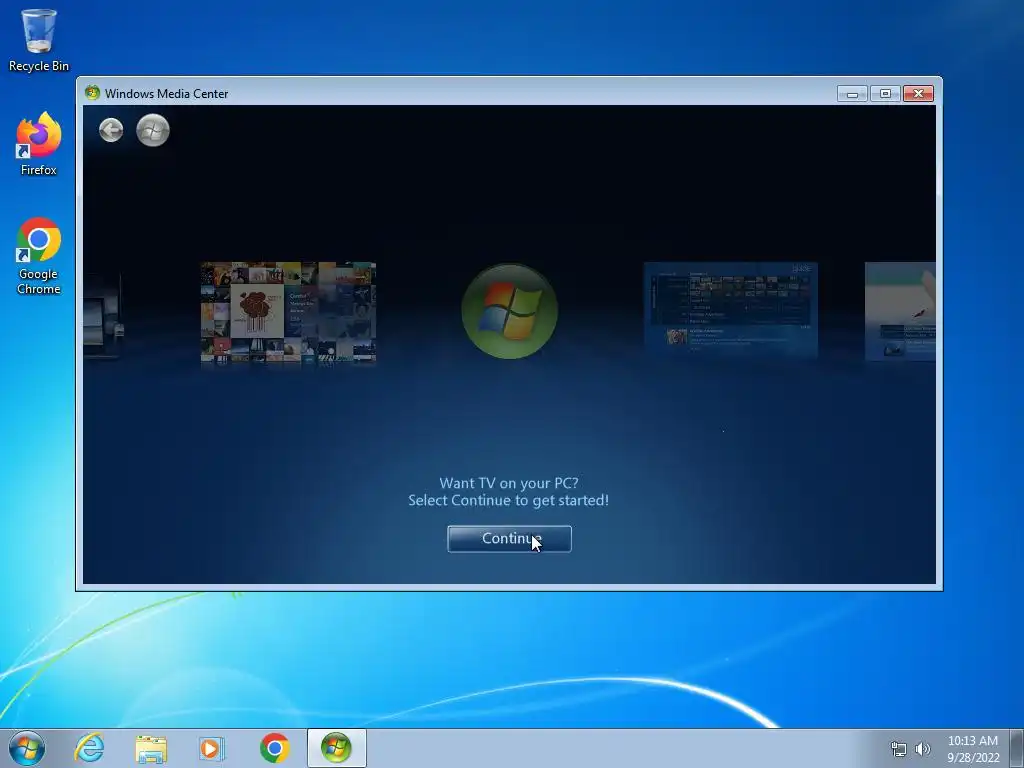Click the 'Want TV on your PC?' text
1024x768 pixels.
[x=509, y=483]
